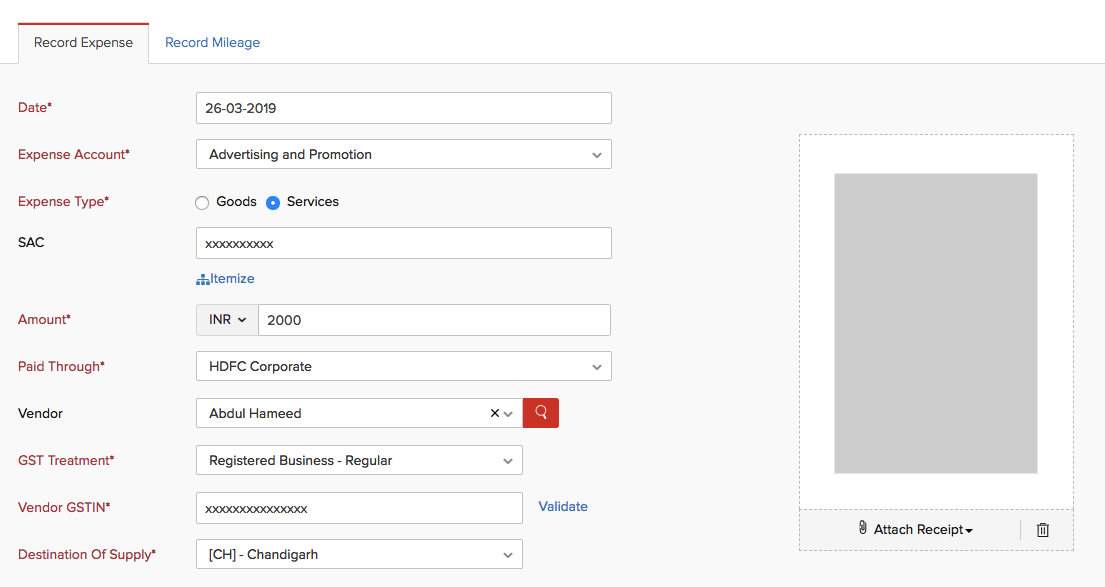
Task: Click the paperclip Attach Receipt icon
Action: click(863, 528)
